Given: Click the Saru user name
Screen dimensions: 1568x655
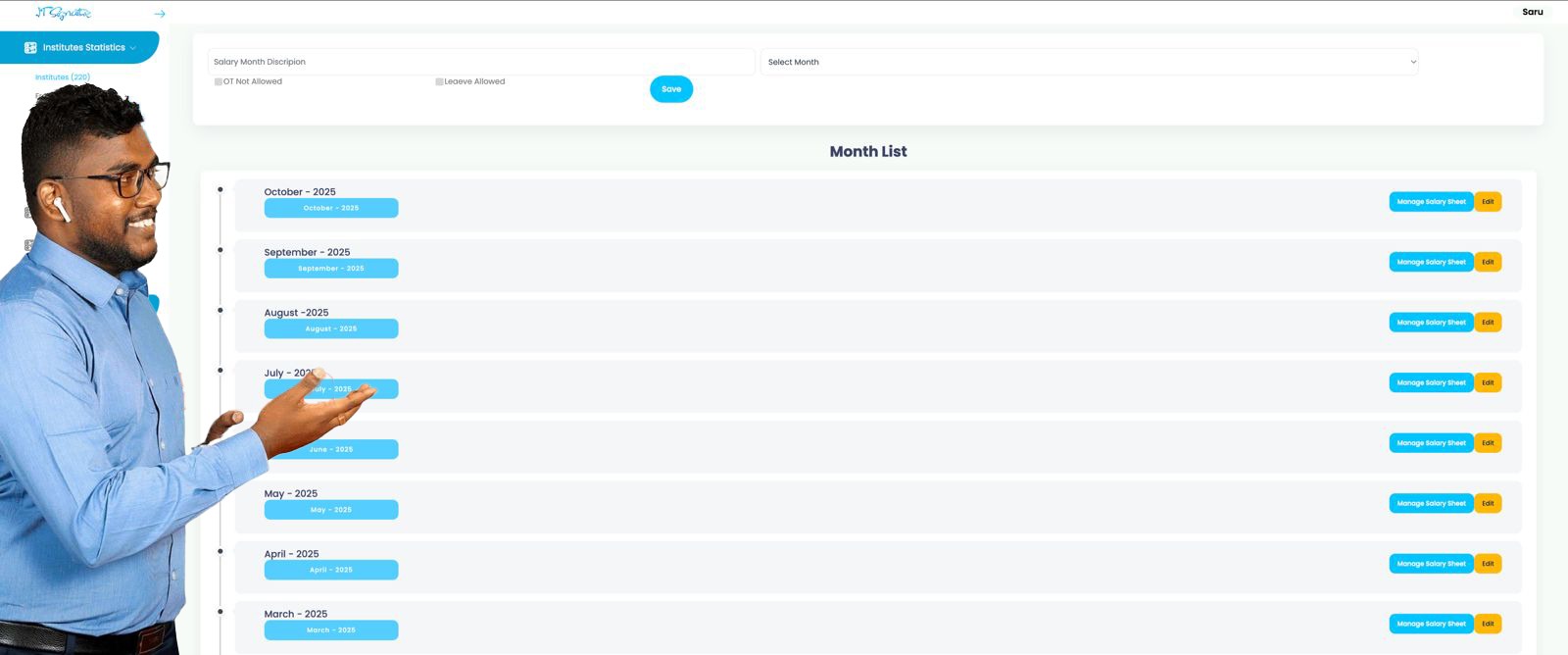Looking at the screenshot, I should tap(1532, 12).
